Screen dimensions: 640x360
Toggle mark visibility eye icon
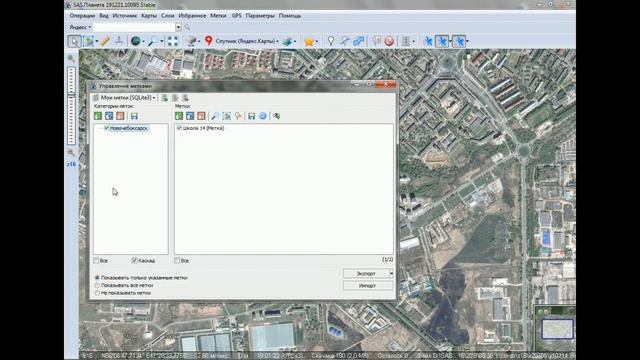click(276, 116)
